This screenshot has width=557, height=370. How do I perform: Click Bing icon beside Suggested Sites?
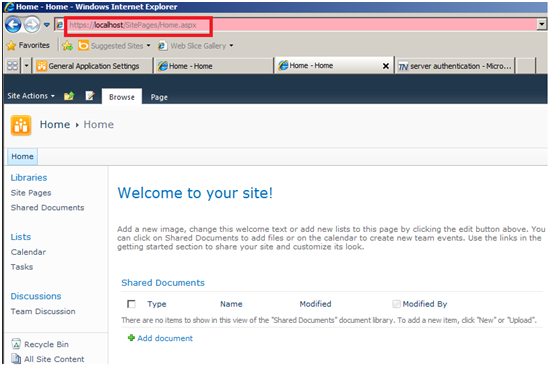click(x=83, y=45)
